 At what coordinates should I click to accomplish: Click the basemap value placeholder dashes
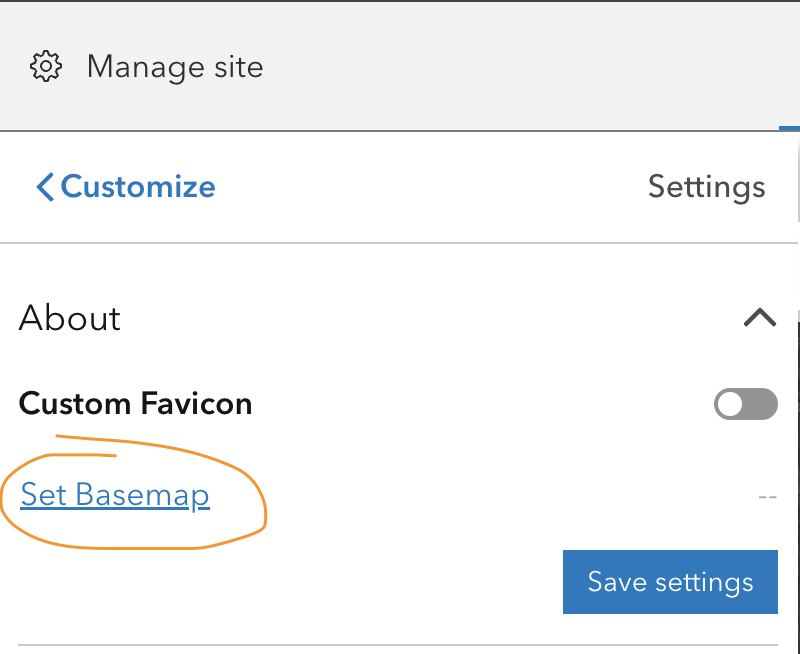tap(767, 496)
